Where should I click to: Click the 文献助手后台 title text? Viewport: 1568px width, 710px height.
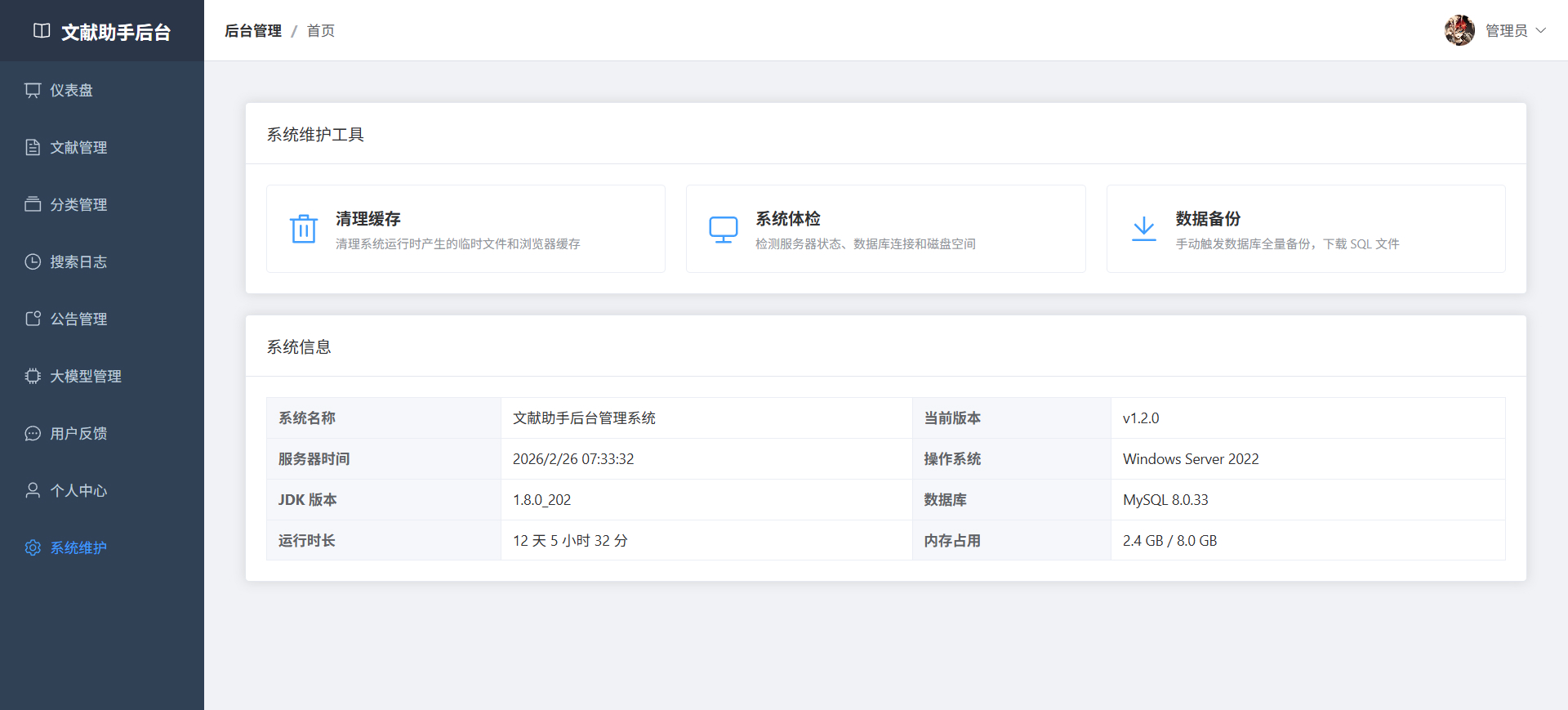pyautogui.click(x=116, y=32)
